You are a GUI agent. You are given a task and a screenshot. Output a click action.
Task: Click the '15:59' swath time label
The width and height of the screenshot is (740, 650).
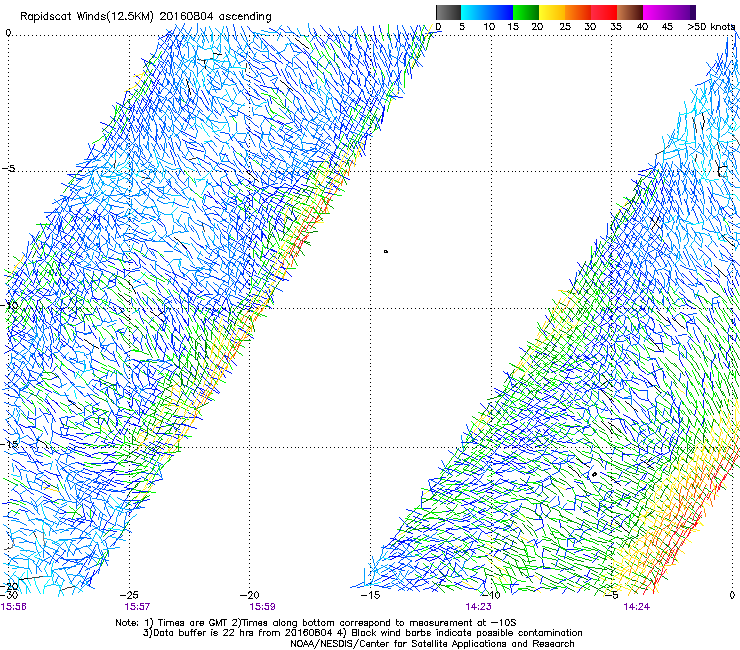pos(262,607)
